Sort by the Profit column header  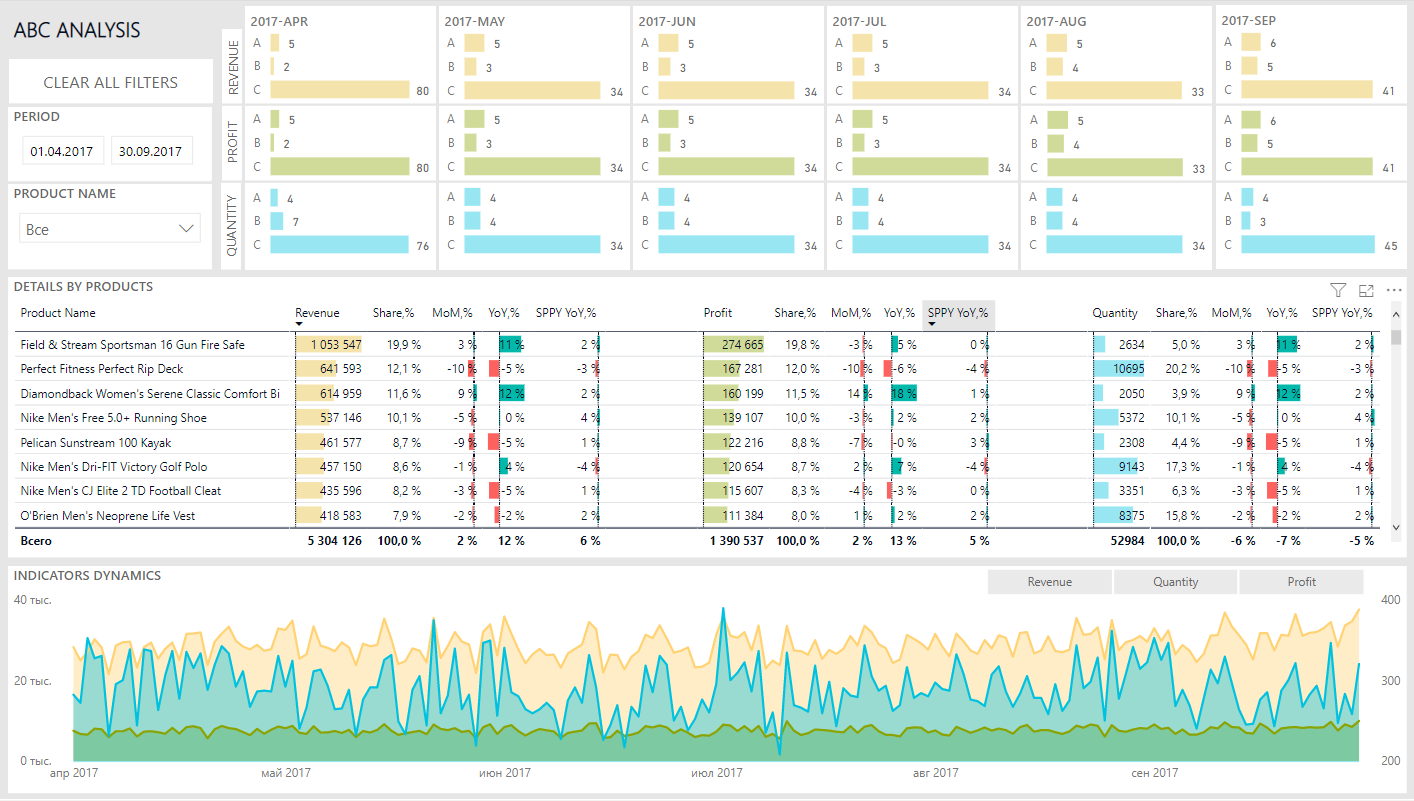pos(717,313)
